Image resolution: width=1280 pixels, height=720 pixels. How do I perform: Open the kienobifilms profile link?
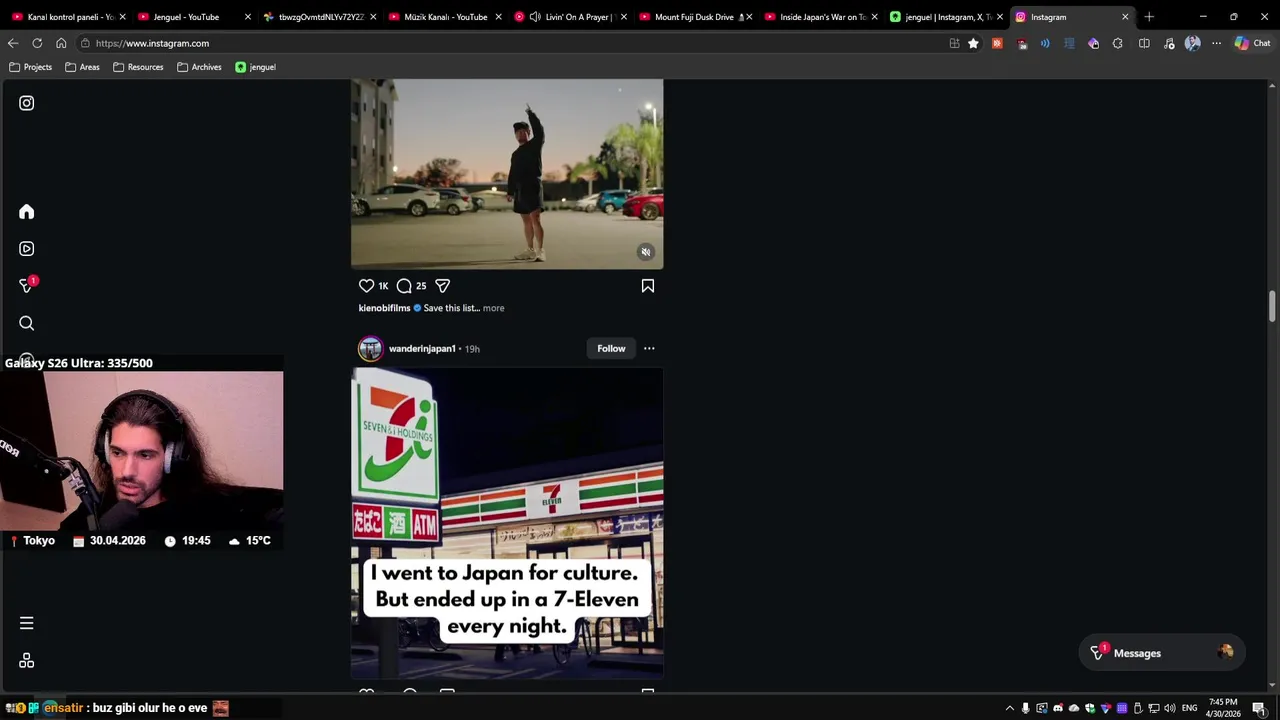click(385, 308)
